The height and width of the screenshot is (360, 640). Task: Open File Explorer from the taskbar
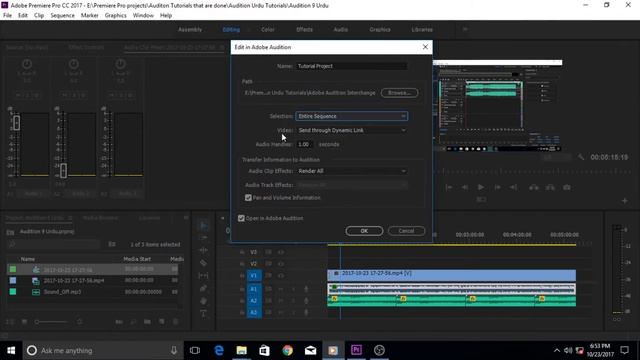242,350
